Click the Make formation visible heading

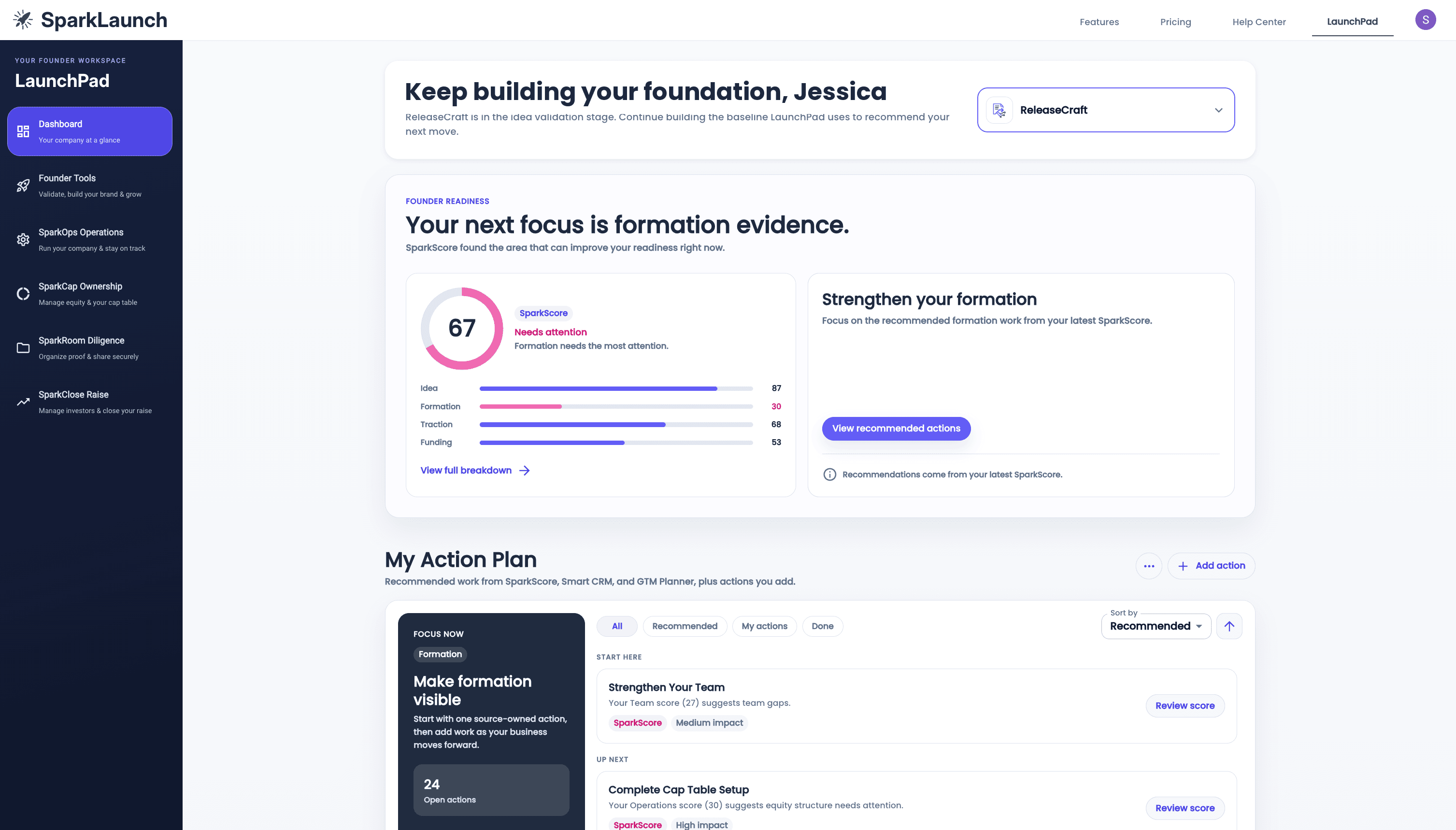(x=472, y=691)
